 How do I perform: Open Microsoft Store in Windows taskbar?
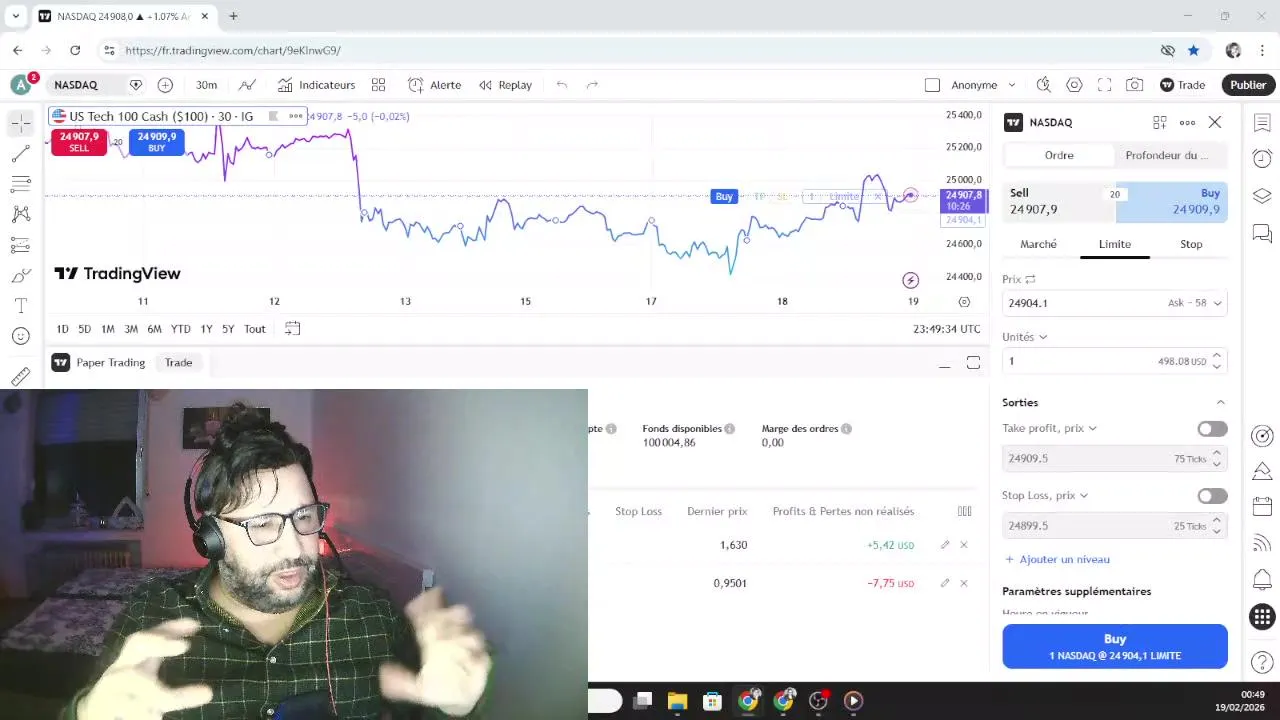coord(713,701)
